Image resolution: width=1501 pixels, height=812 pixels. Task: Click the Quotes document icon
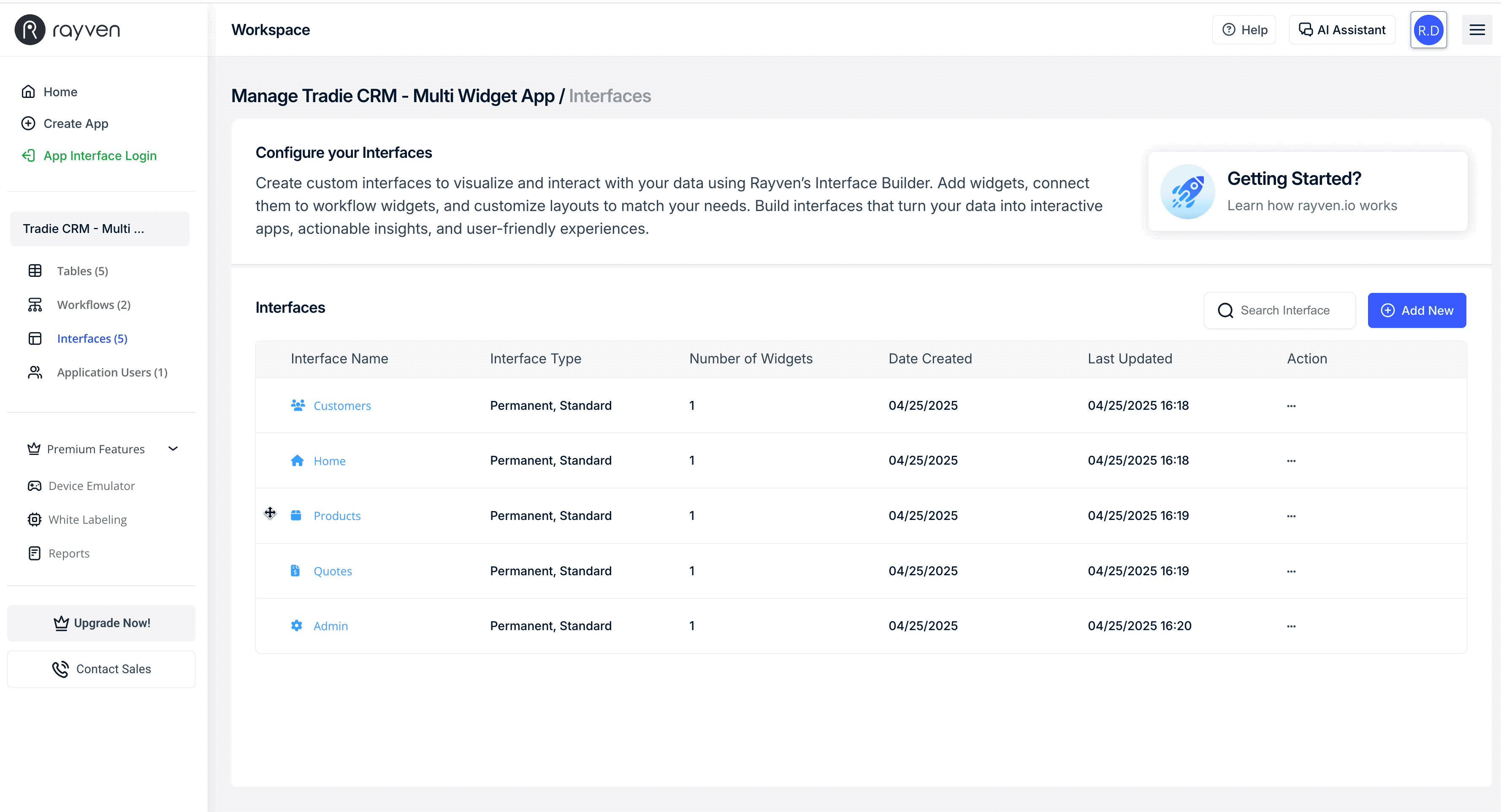tap(295, 570)
